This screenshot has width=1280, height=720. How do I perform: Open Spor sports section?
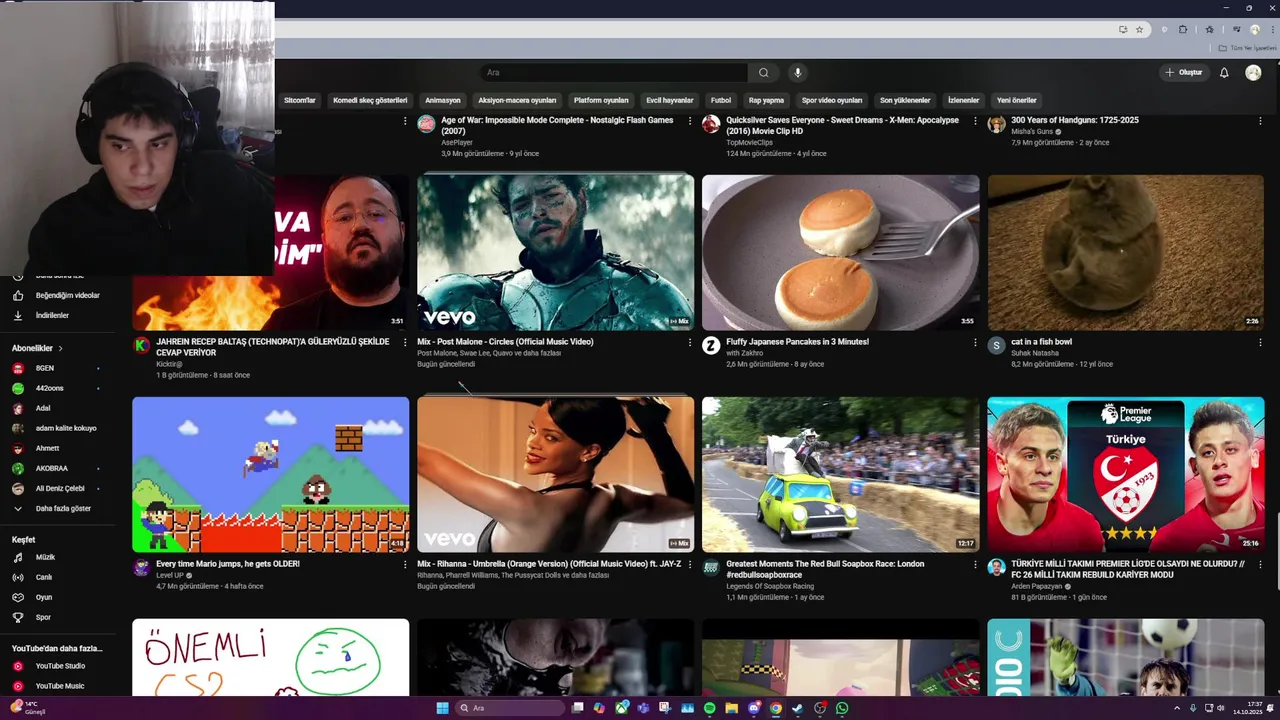(x=58, y=617)
